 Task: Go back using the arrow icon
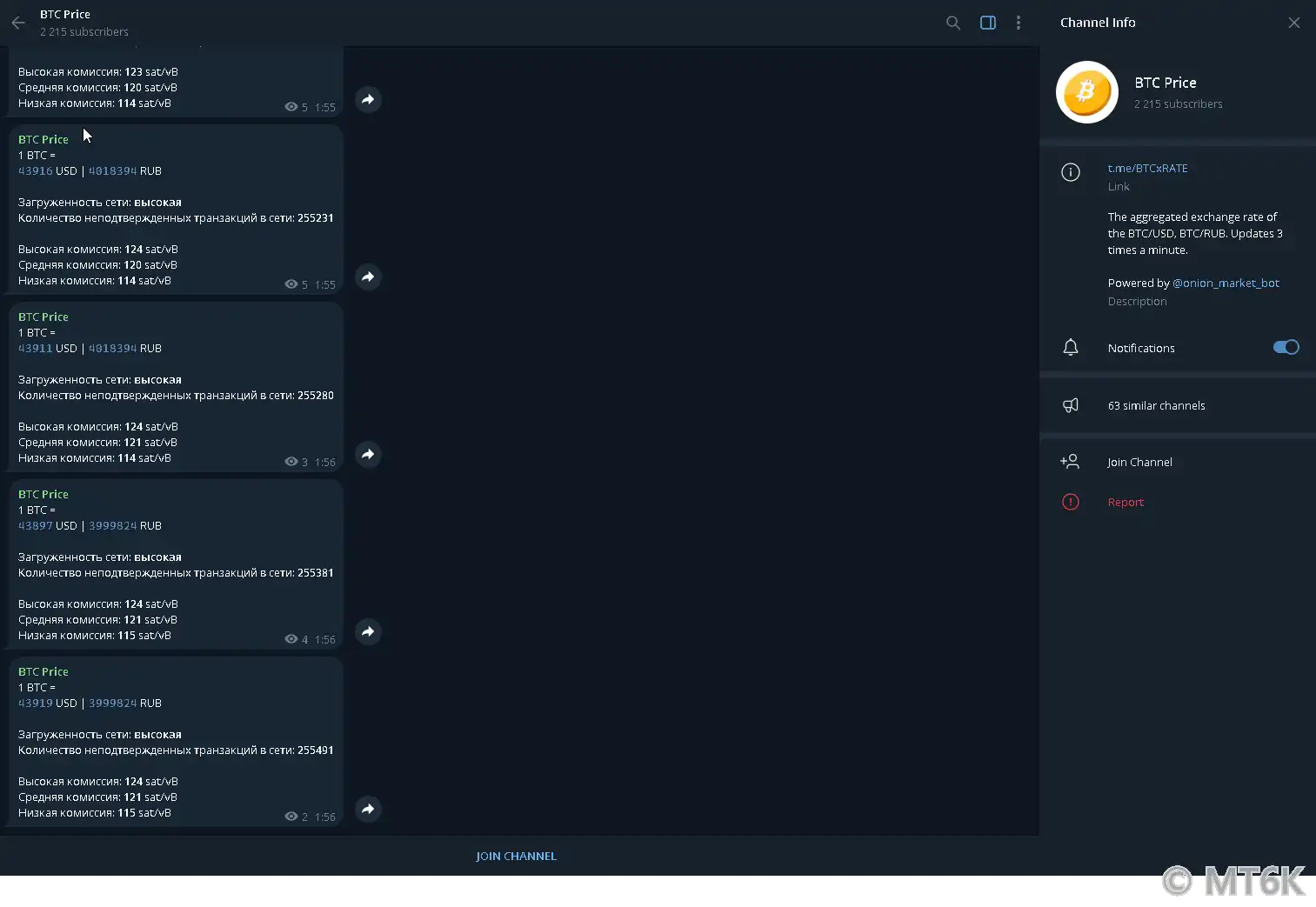tap(18, 23)
